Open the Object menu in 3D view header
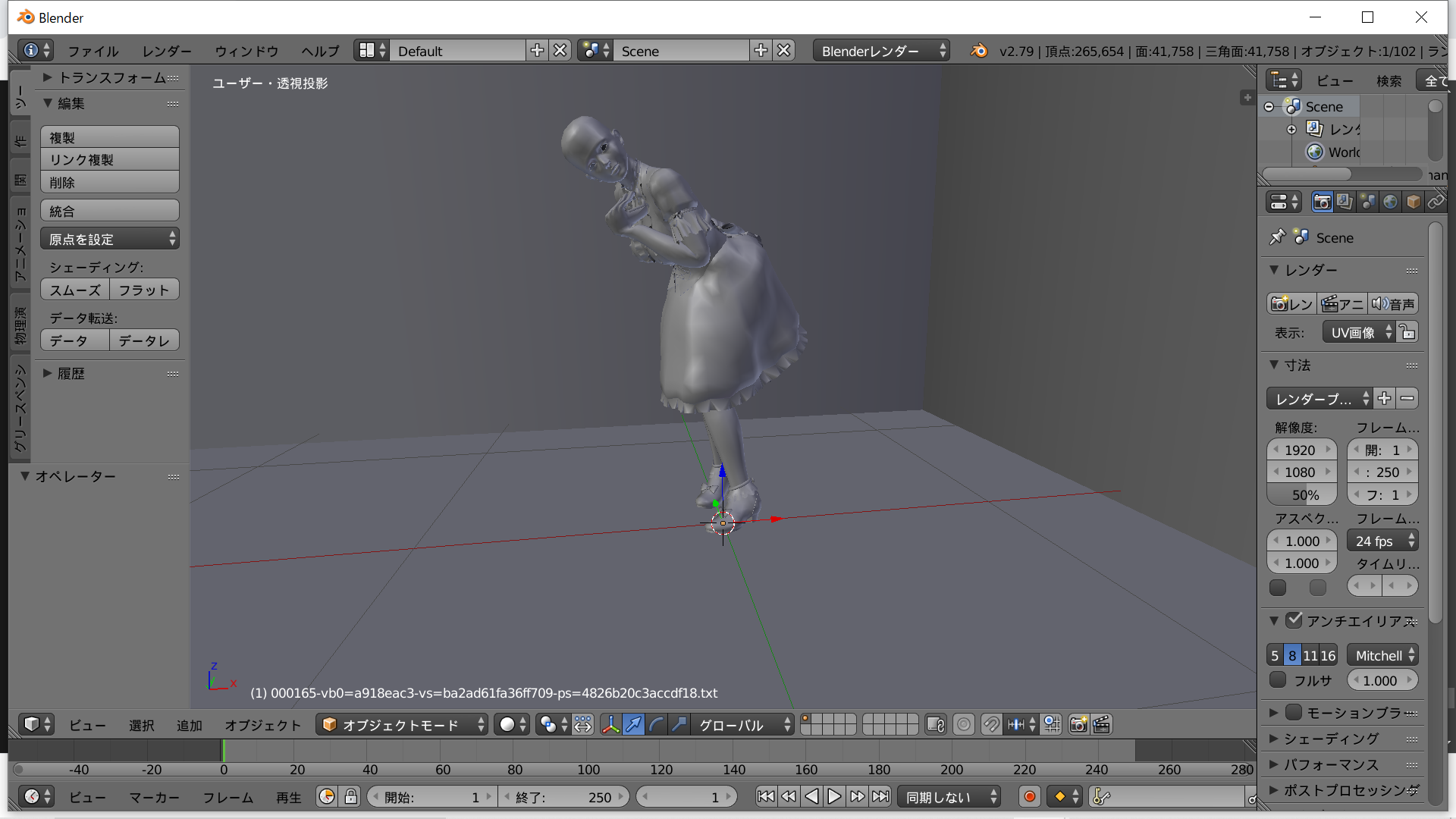Viewport: 1456px width, 819px height. point(262,725)
